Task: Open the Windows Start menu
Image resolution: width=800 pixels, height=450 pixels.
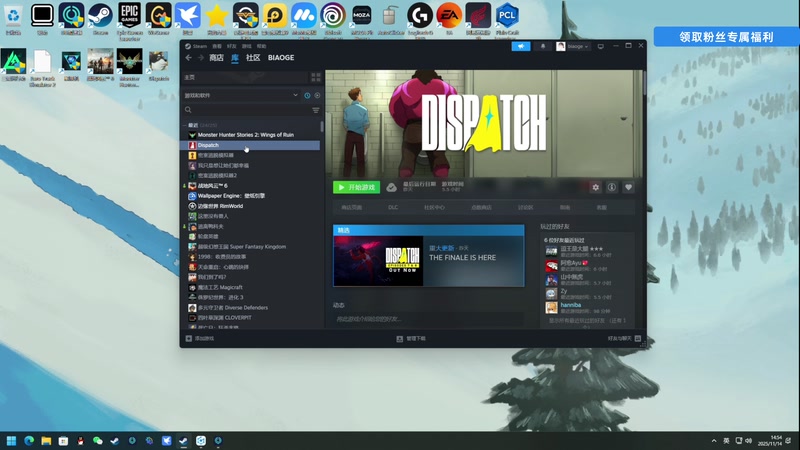Action: [x=11, y=440]
